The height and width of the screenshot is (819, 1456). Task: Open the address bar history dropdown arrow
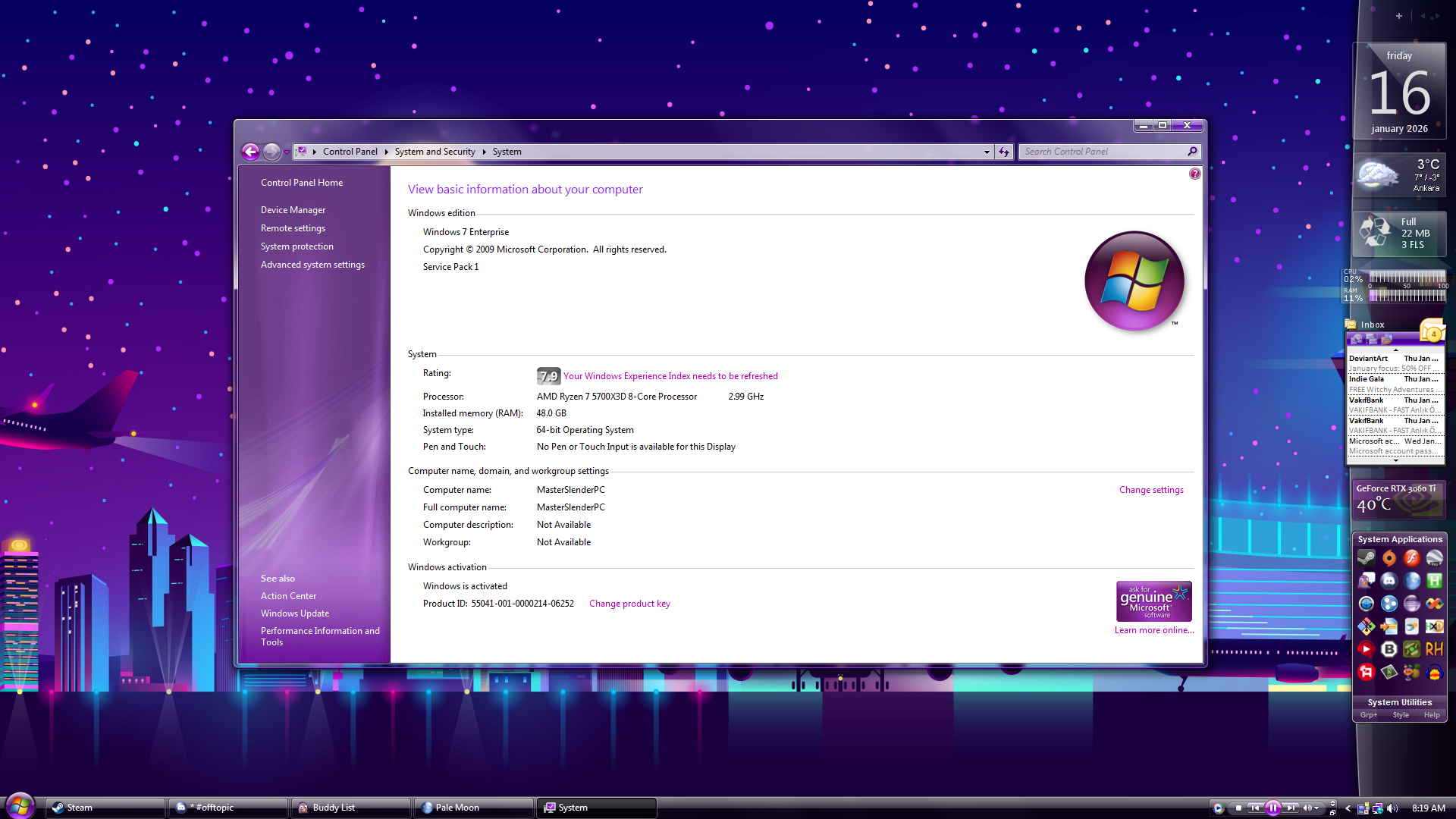987,152
